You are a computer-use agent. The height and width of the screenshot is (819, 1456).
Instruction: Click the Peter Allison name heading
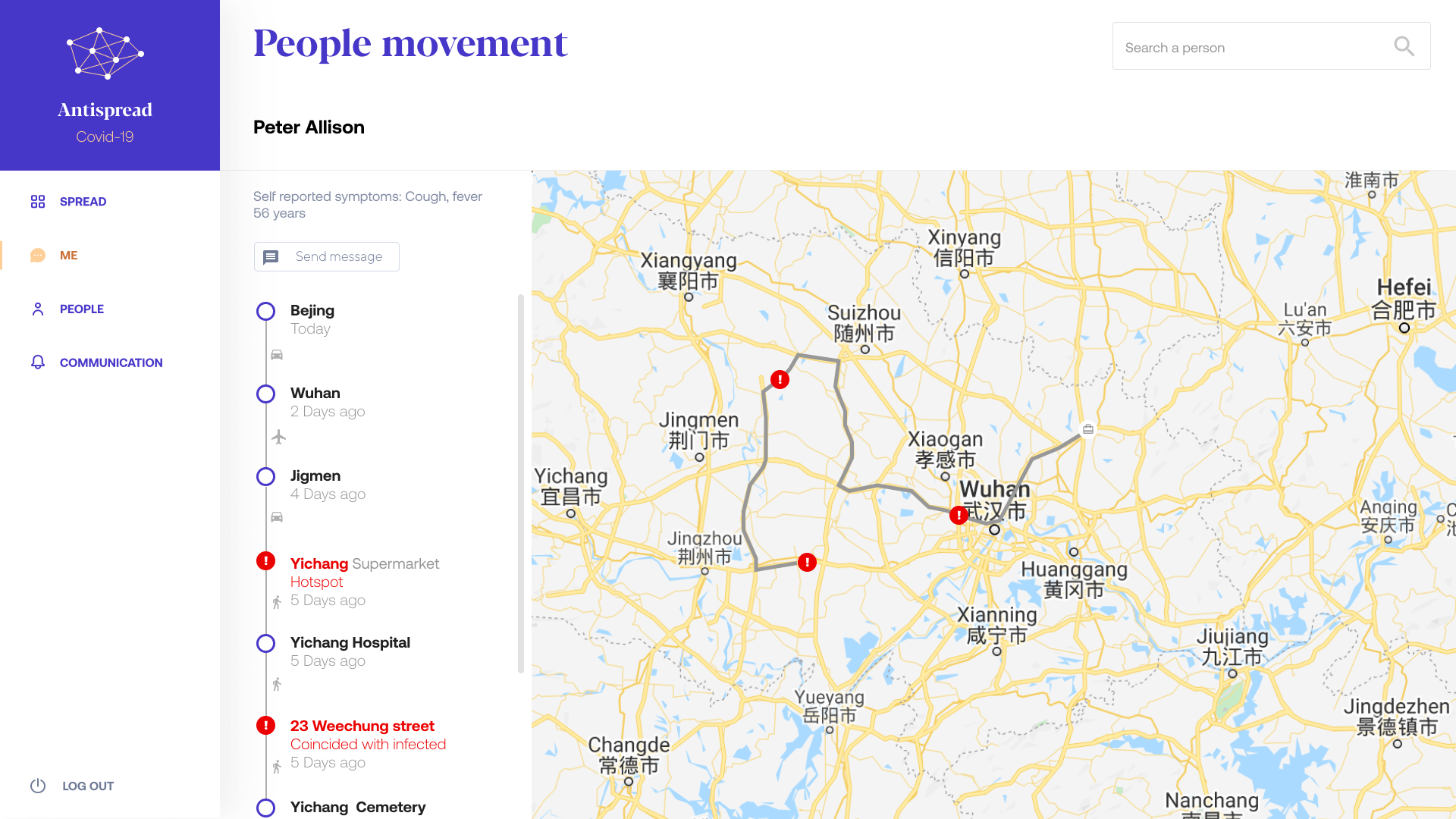[309, 127]
